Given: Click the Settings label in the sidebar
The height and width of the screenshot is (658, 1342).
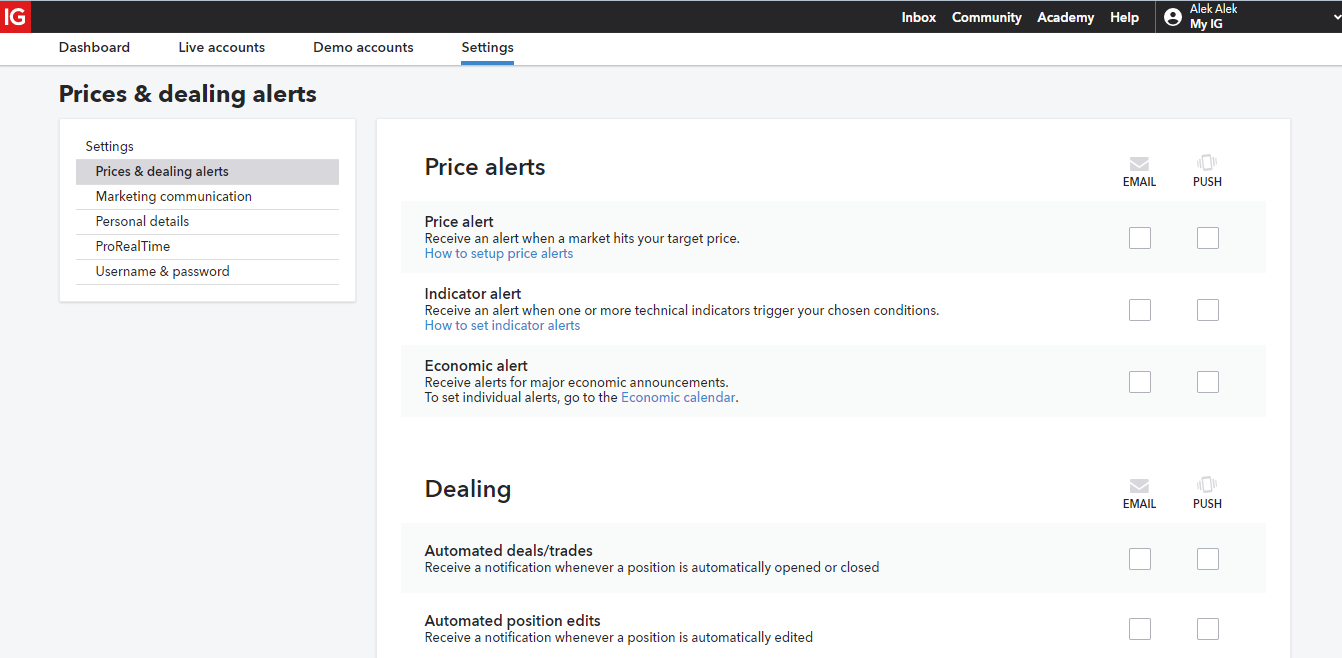Looking at the screenshot, I should pyautogui.click(x=109, y=147).
